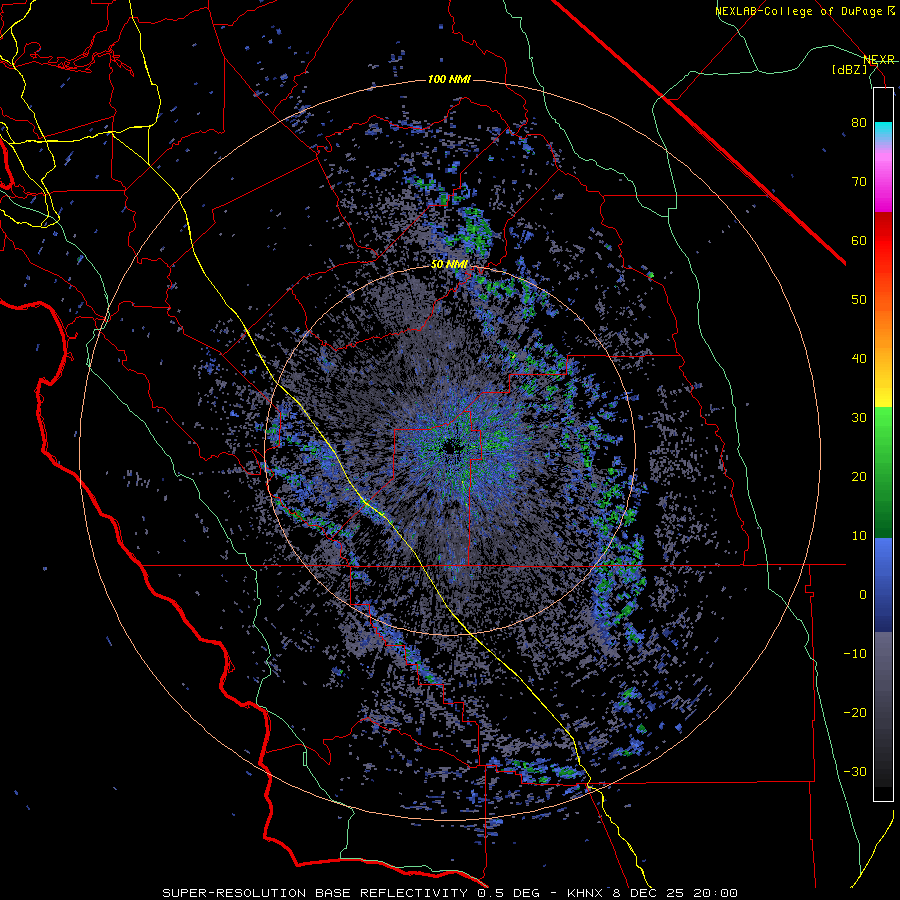Screen dimensions: 900x900
Task: Click the -20 dBZ scale value
Action: pyautogui.click(x=855, y=712)
